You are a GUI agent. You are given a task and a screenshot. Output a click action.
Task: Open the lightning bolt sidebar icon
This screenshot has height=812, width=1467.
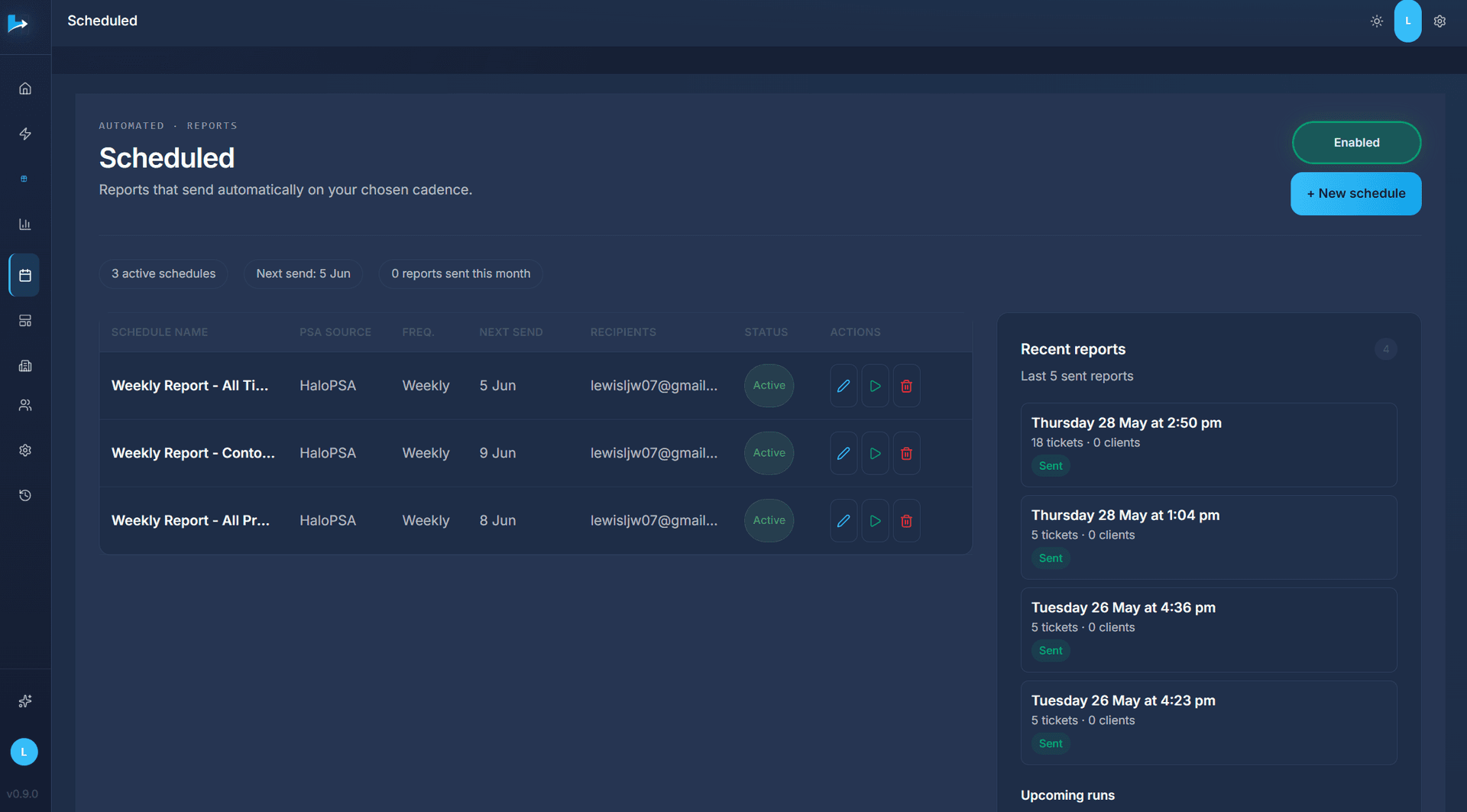click(25, 134)
